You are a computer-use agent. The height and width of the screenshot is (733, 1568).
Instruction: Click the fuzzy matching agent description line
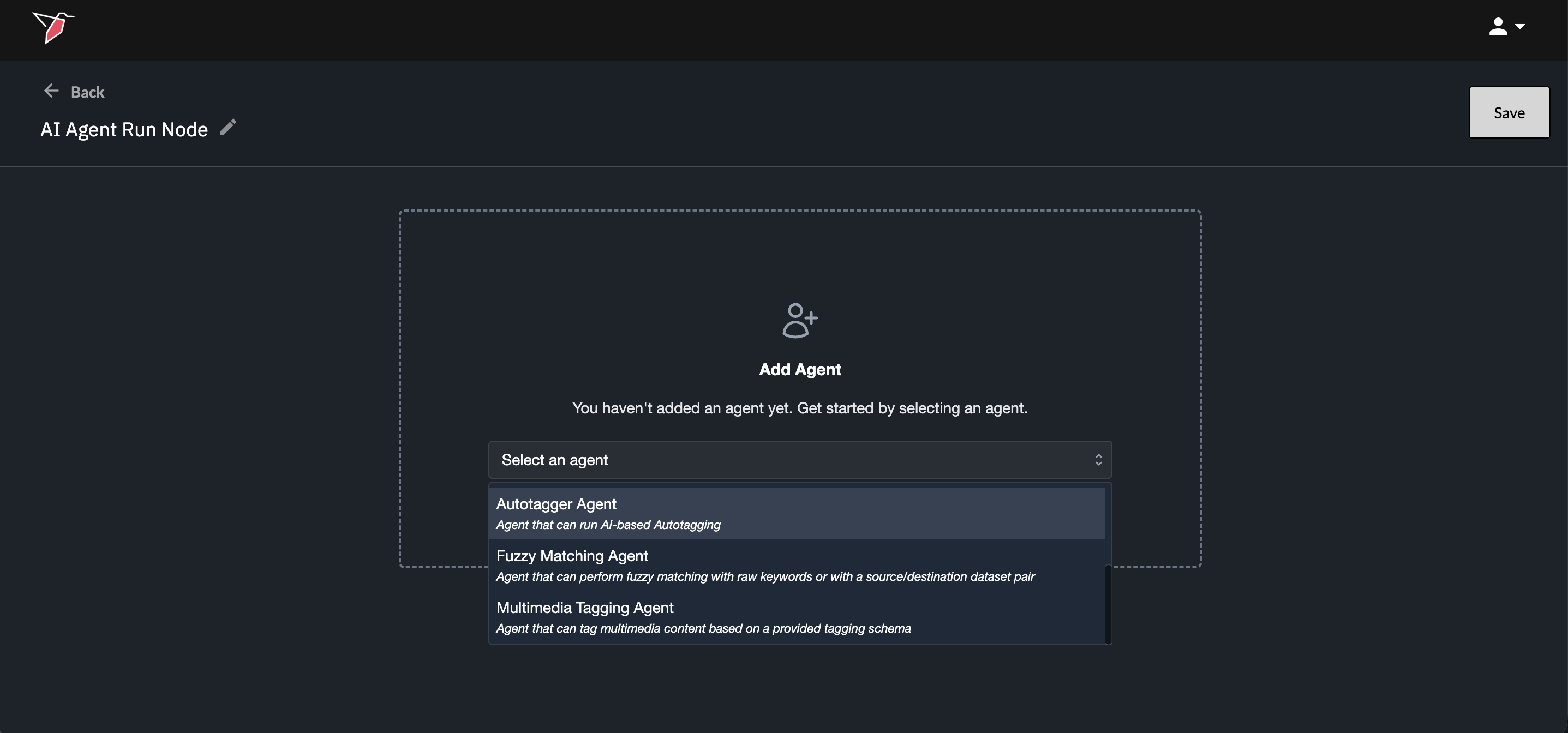[765, 576]
